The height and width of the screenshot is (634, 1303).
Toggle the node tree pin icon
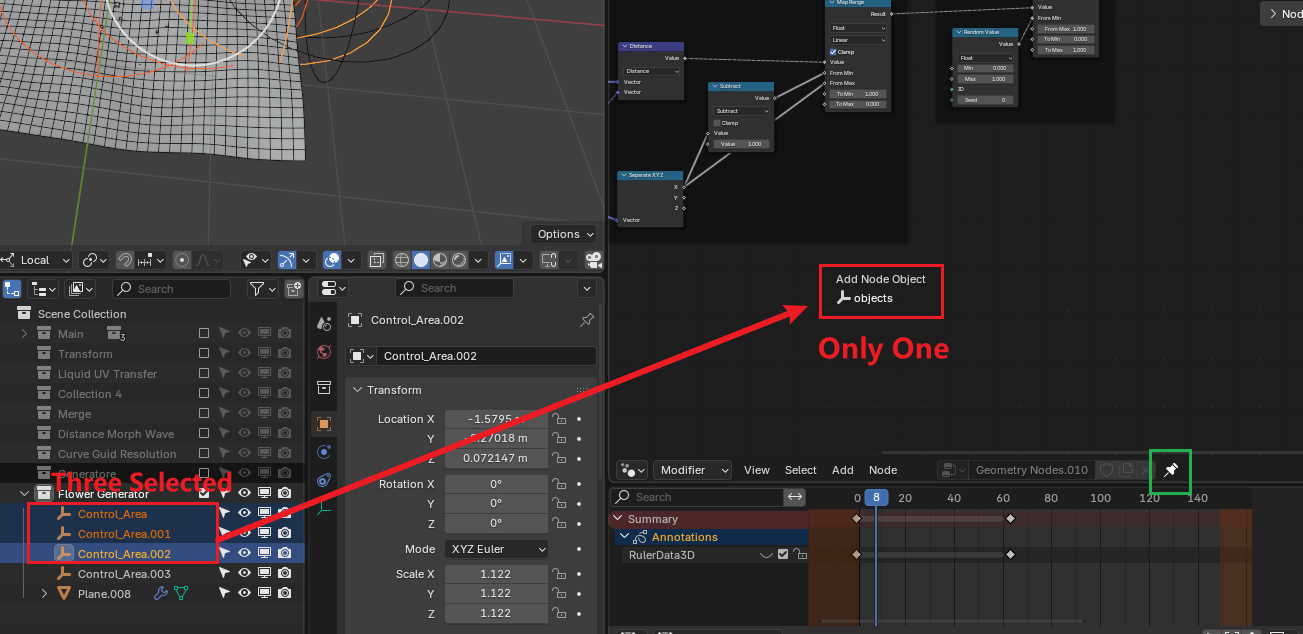1171,470
